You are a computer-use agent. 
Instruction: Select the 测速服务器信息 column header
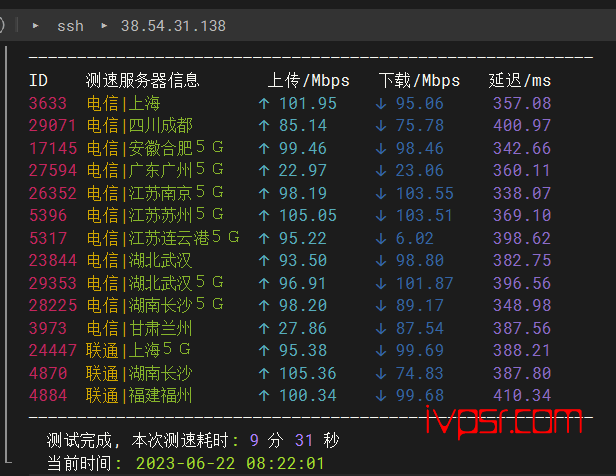pos(143,81)
